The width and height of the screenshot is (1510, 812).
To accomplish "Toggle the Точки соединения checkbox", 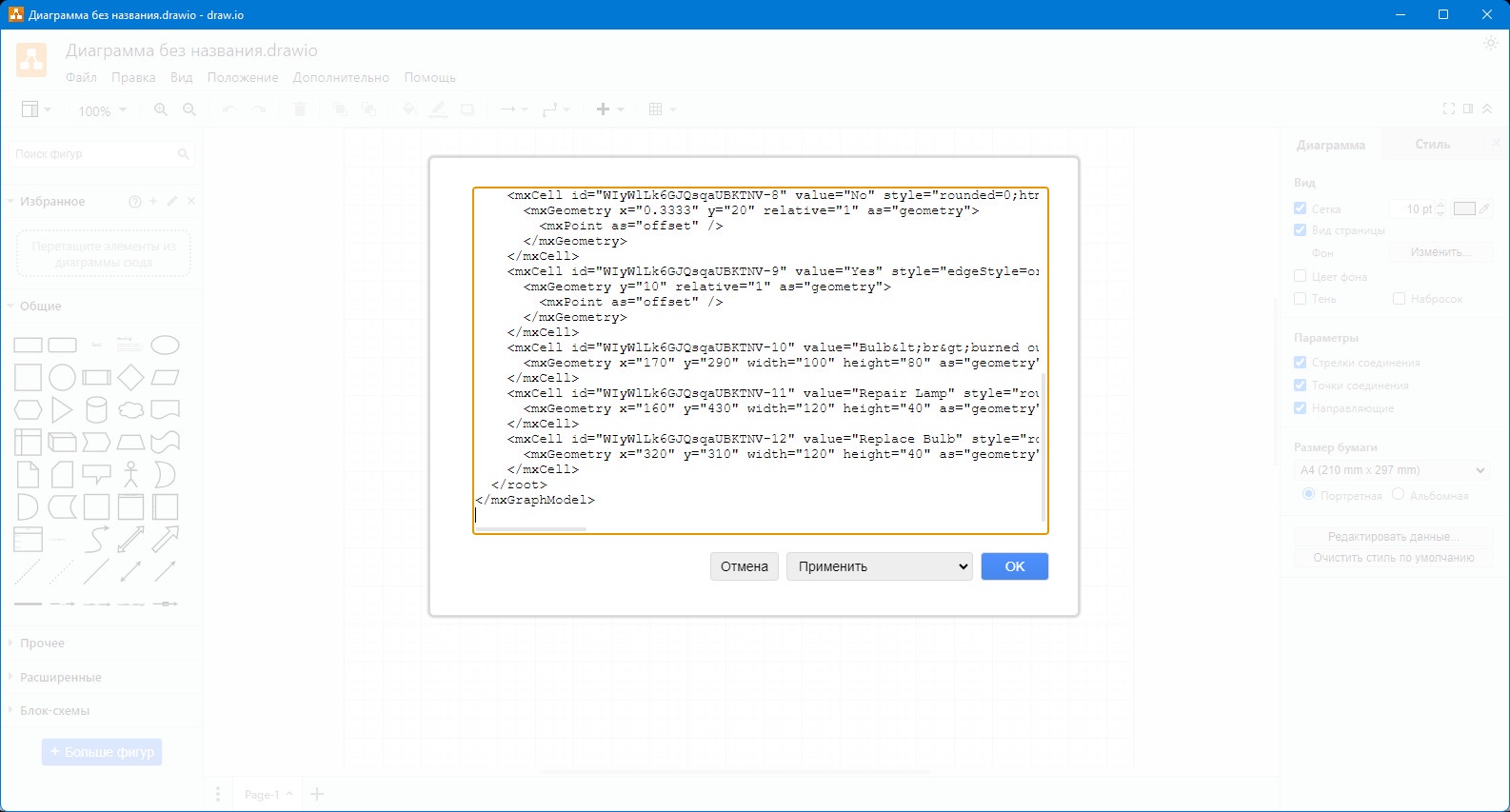I will point(1300,385).
